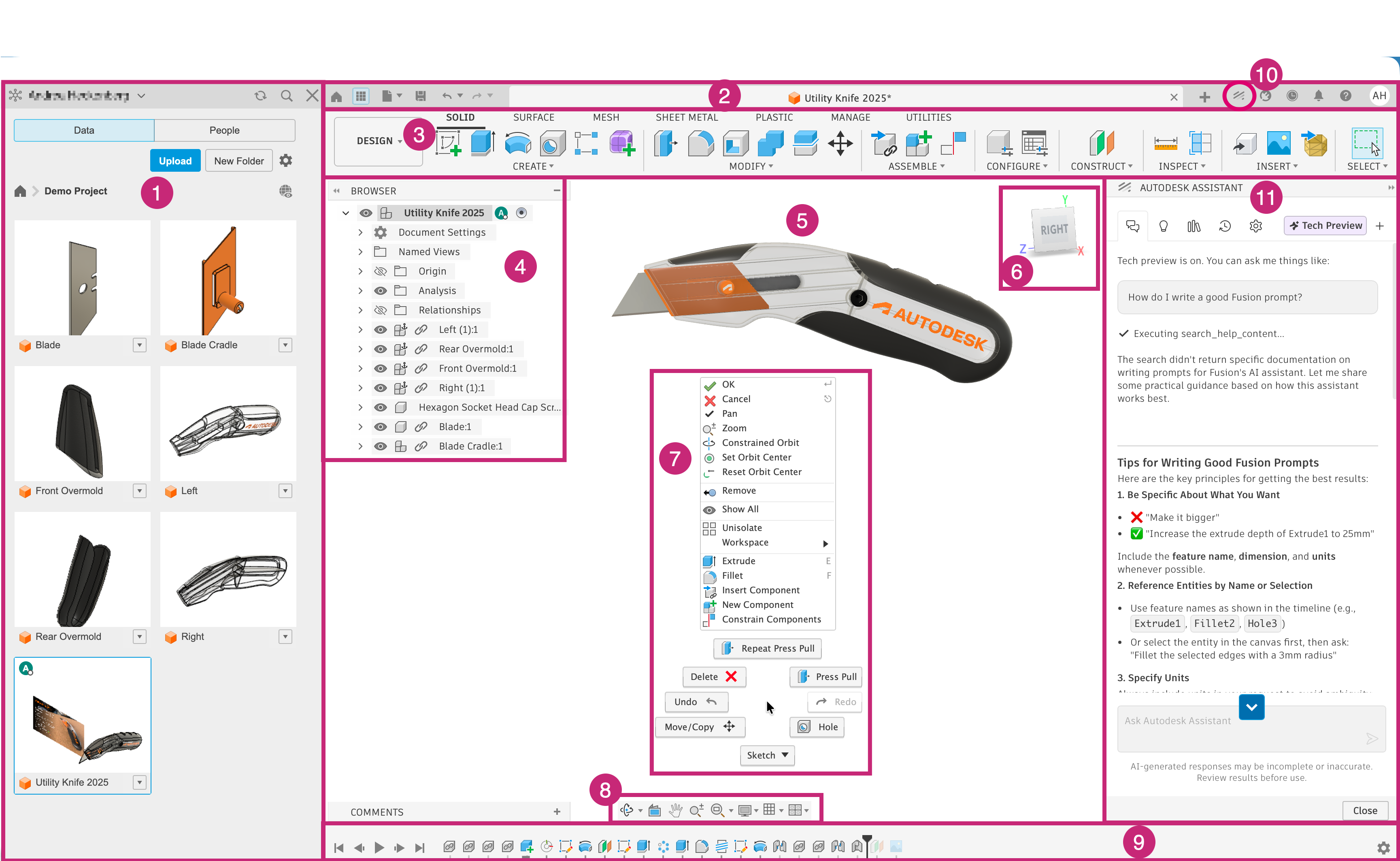This screenshot has width=1400, height=861.
Task: Activate Utility Knife 2025 radio button
Action: point(521,213)
